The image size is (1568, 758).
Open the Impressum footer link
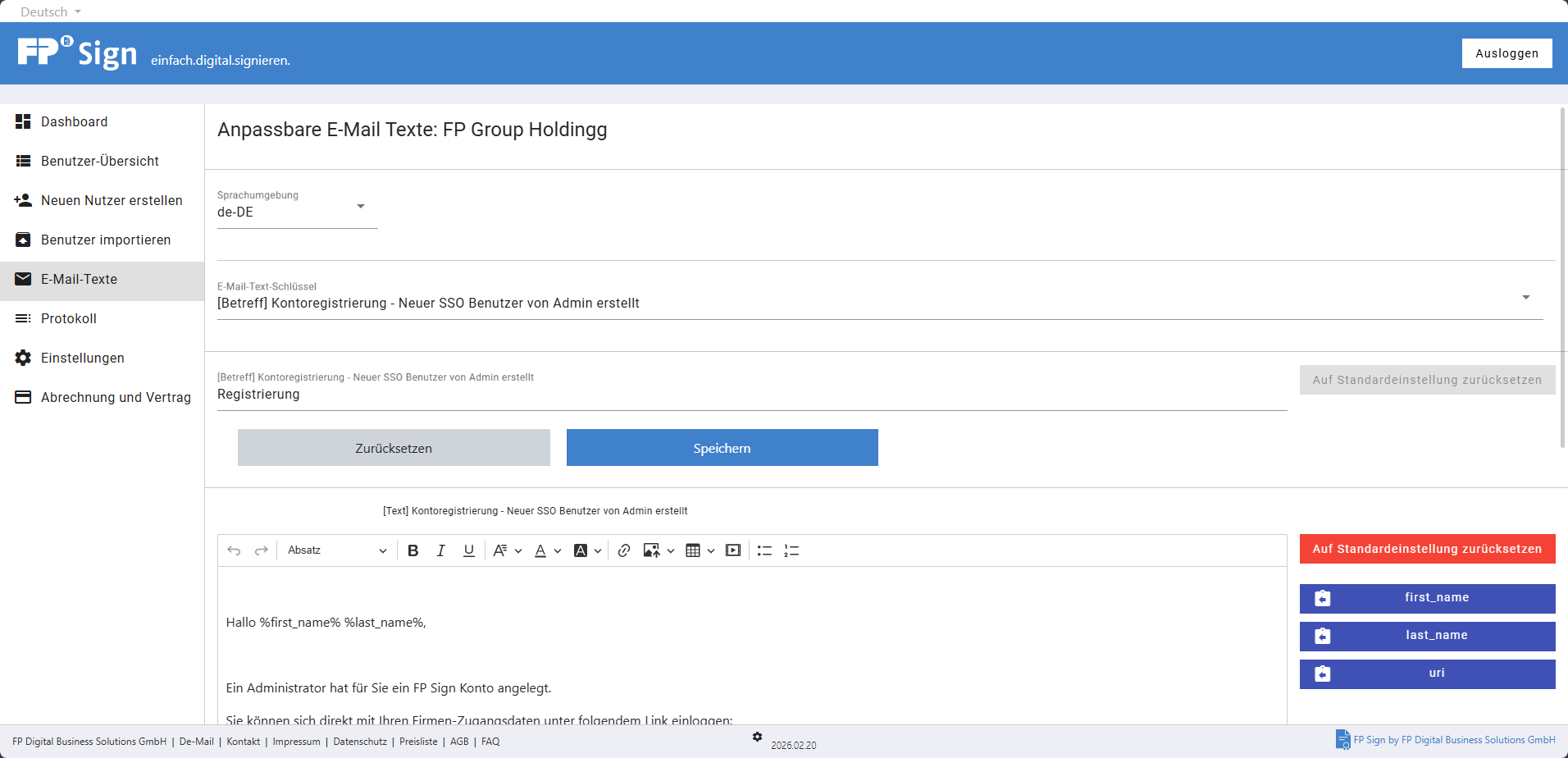pos(296,742)
